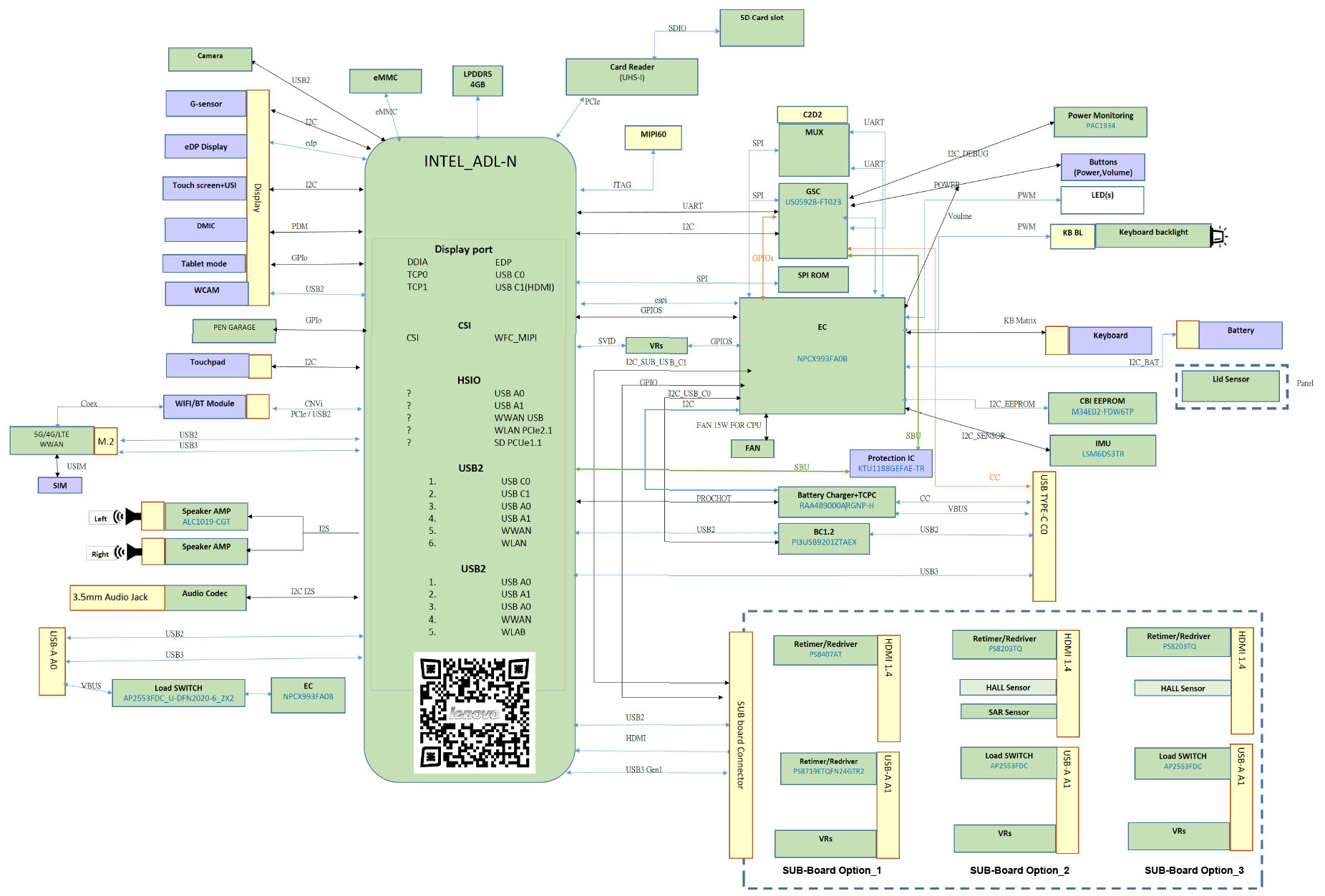Select the SAR Sensor block
Screen dimensions: 1325x896
pos(1008,711)
